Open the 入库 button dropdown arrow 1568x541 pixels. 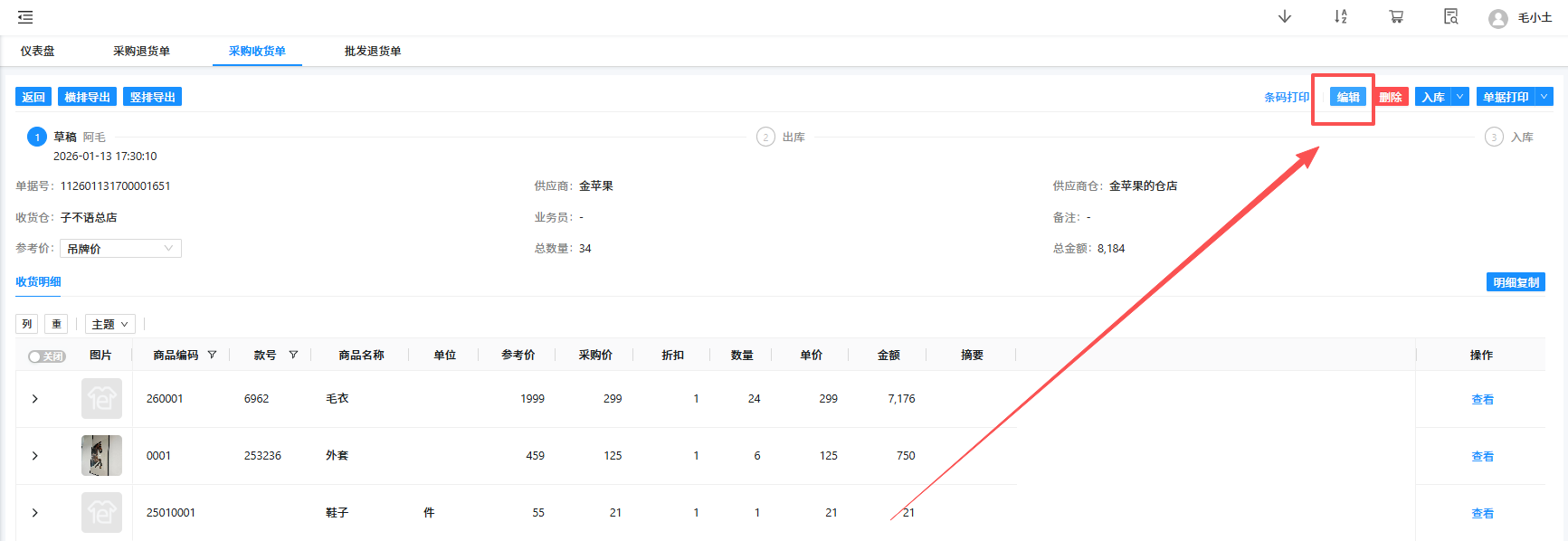click(1459, 97)
